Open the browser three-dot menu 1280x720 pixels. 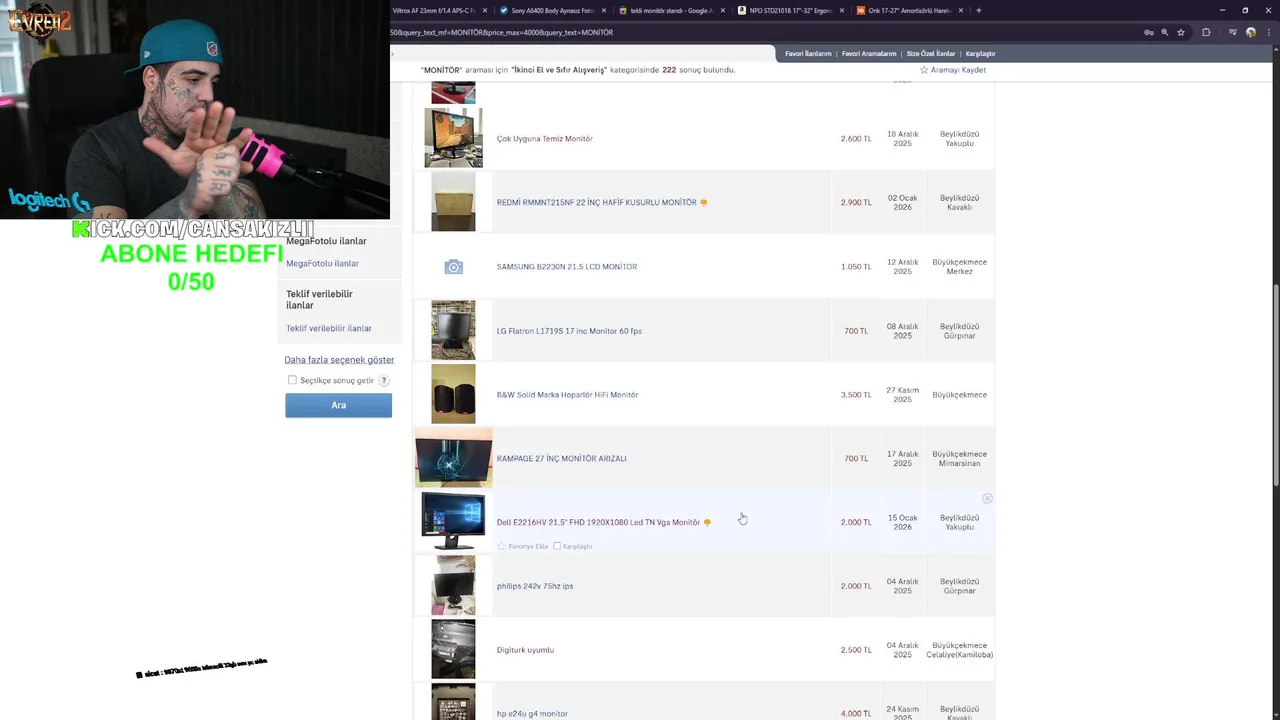point(1270,32)
